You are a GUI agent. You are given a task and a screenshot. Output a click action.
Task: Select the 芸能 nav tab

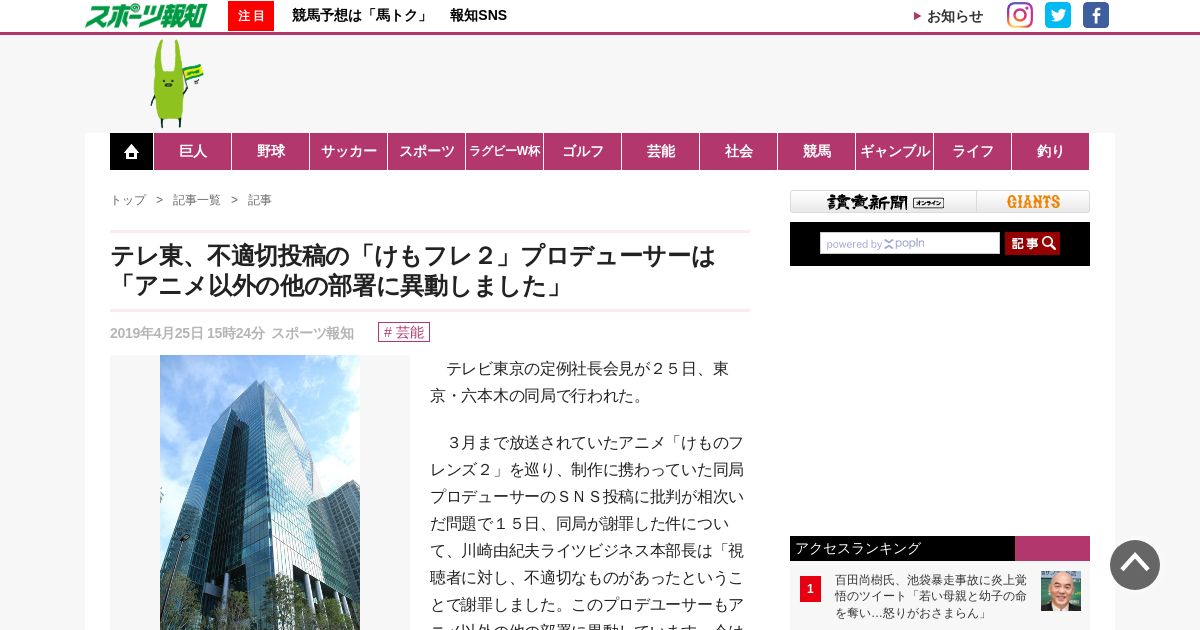(x=661, y=152)
